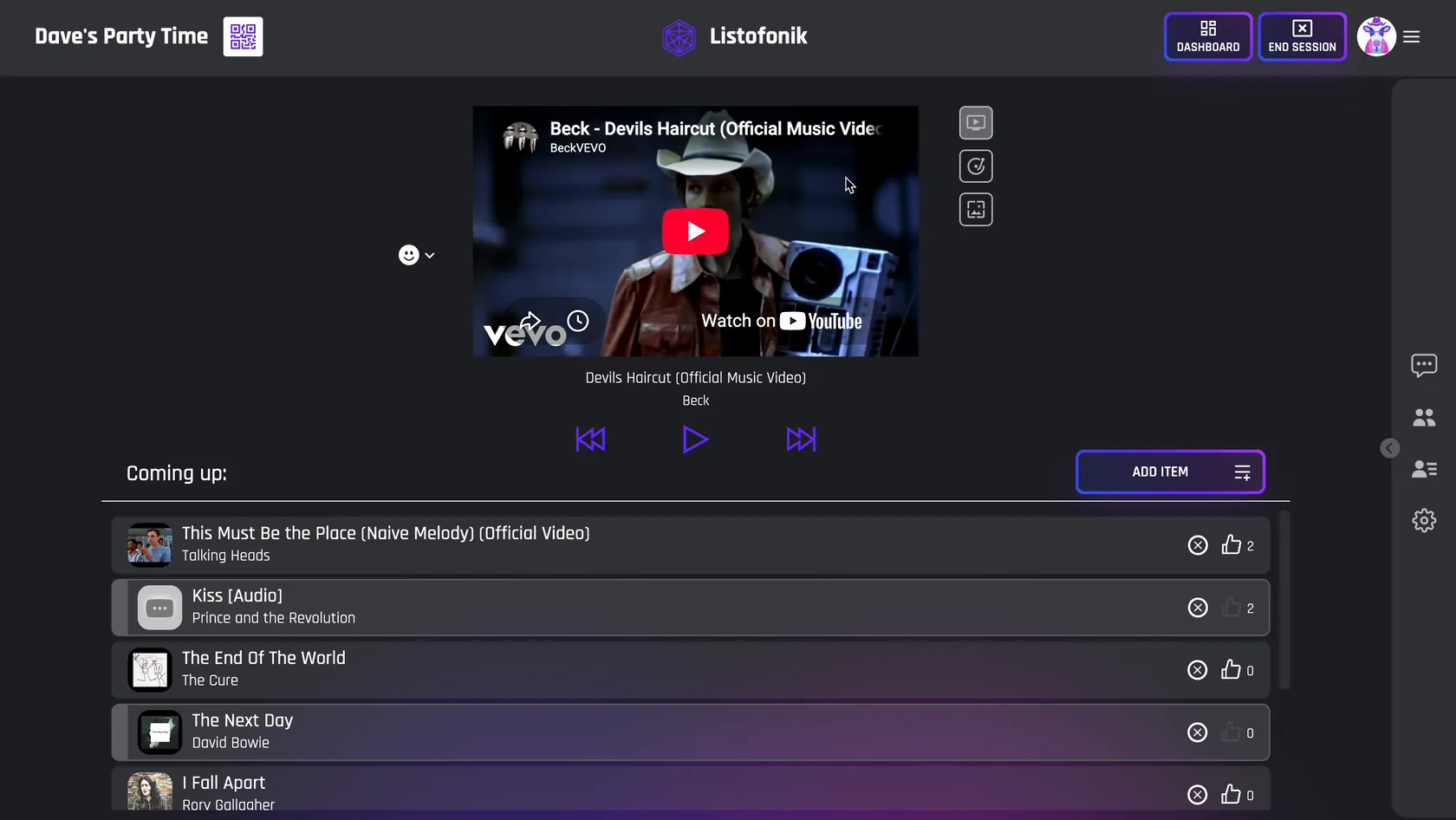Image resolution: width=1456 pixels, height=820 pixels.
Task: Switch to artwork image display mode
Action: click(976, 210)
